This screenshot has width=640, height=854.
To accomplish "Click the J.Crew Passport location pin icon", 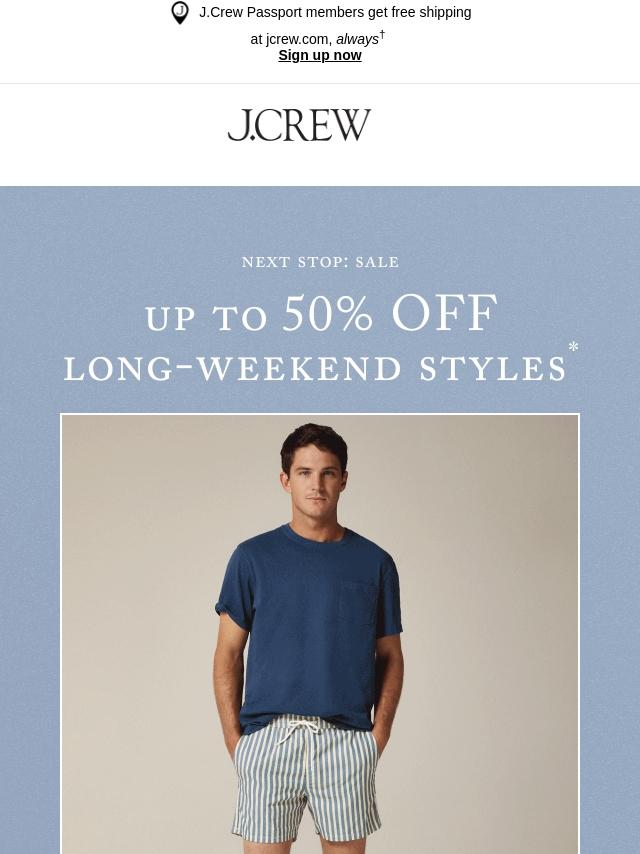I will click(180, 13).
